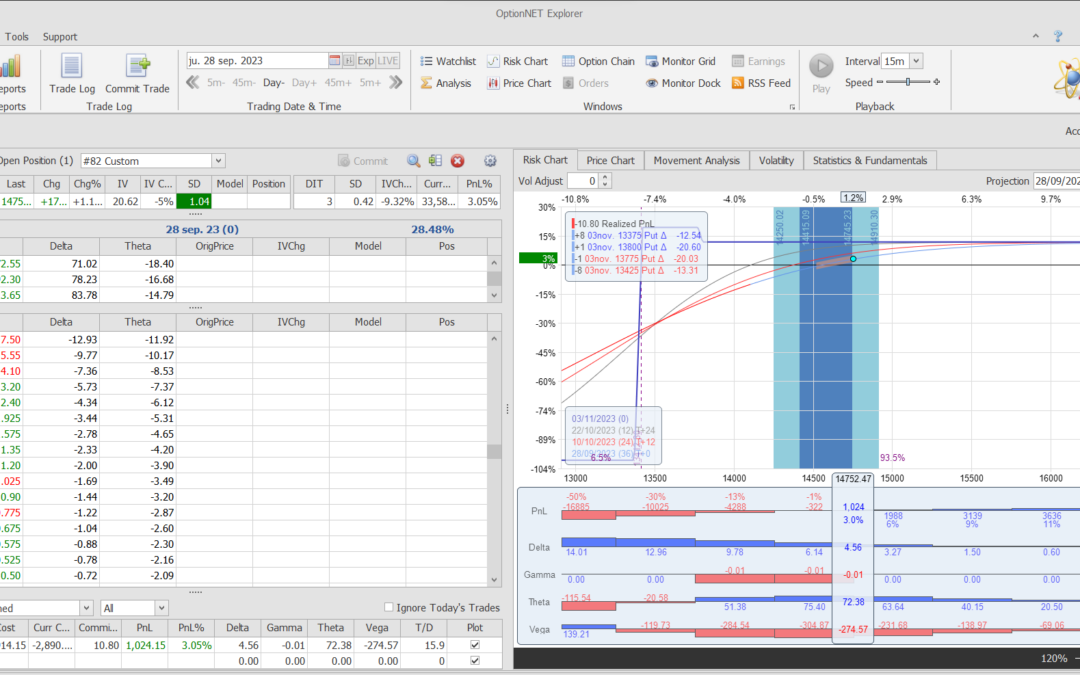Open the calendar date picker
The image size is (1080, 675).
coord(335,60)
